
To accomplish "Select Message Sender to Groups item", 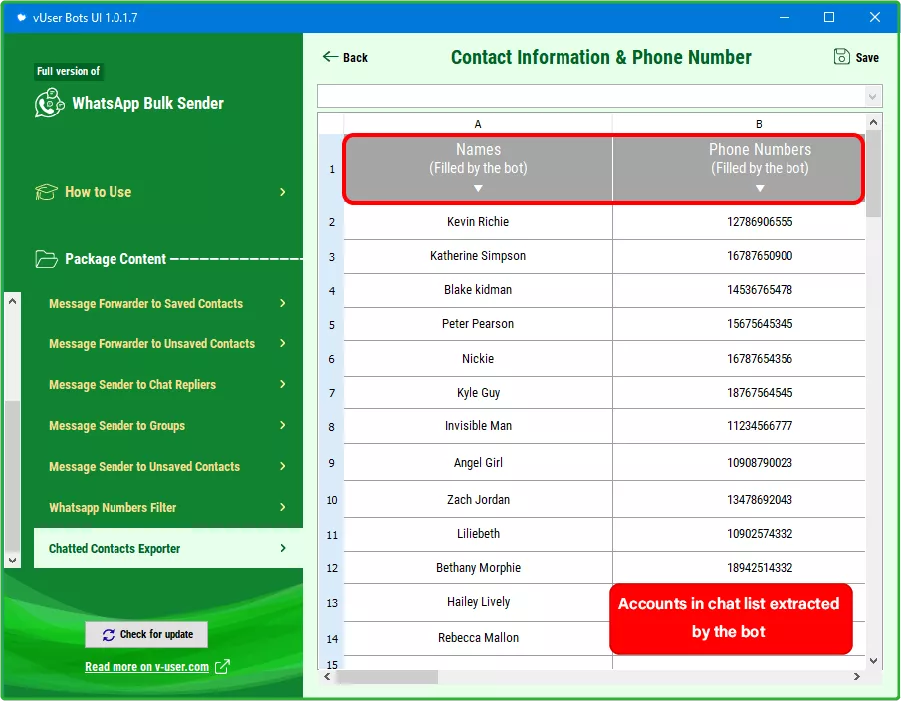I will tap(117, 426).
